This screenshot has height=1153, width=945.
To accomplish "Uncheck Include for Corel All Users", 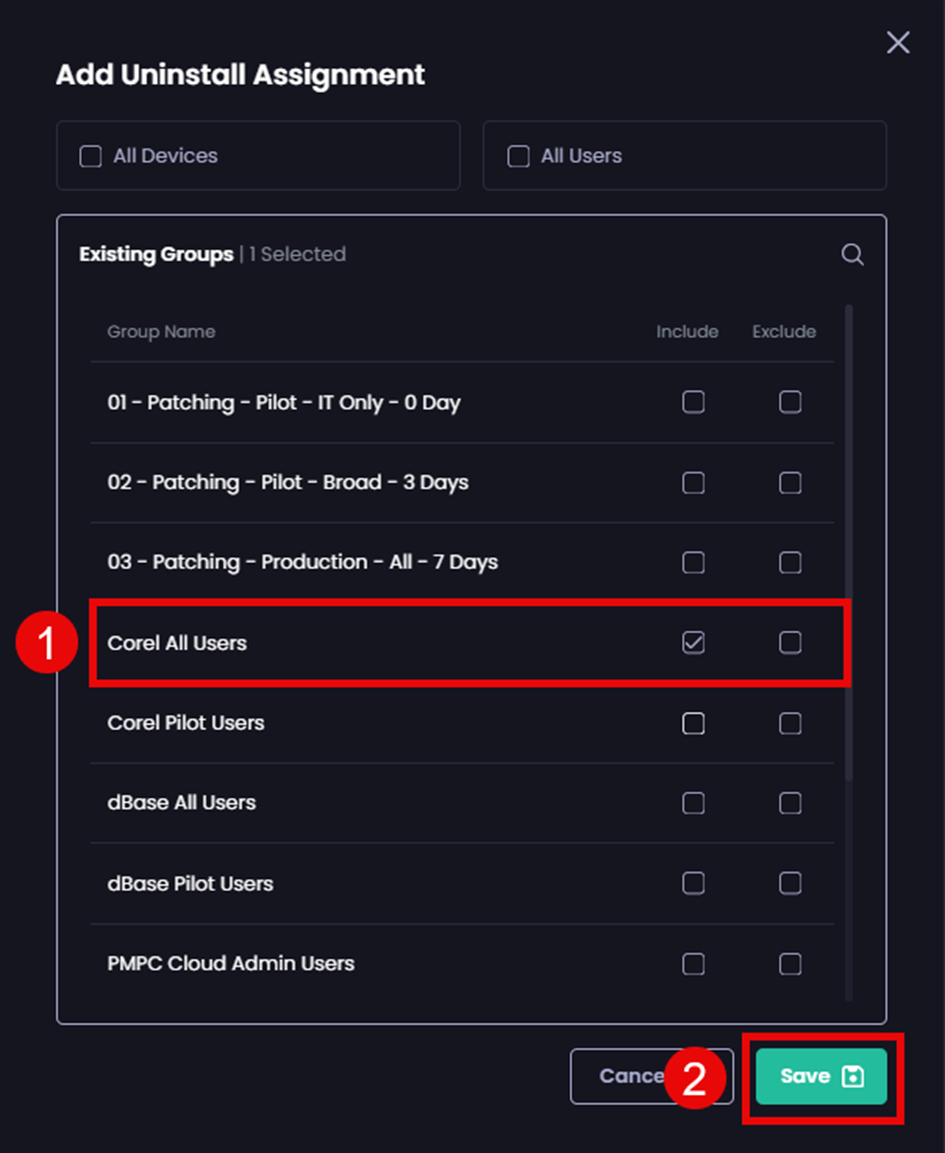I will click(693, 643).
